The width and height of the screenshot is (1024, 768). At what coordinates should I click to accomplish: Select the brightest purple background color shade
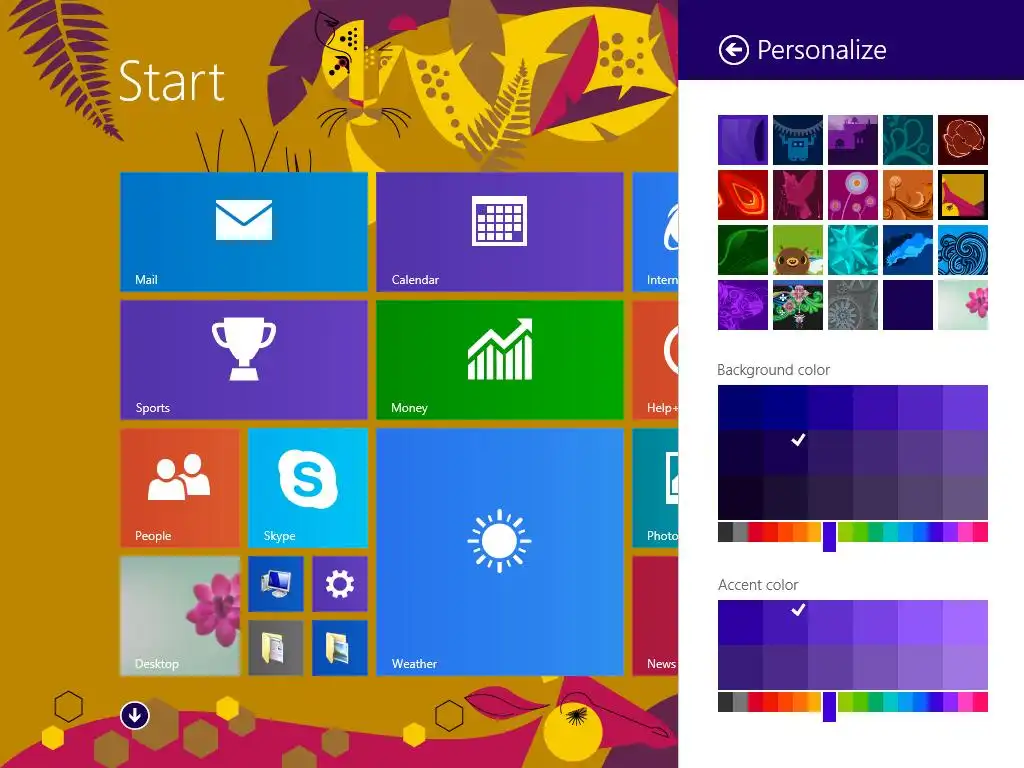point(965,408)
